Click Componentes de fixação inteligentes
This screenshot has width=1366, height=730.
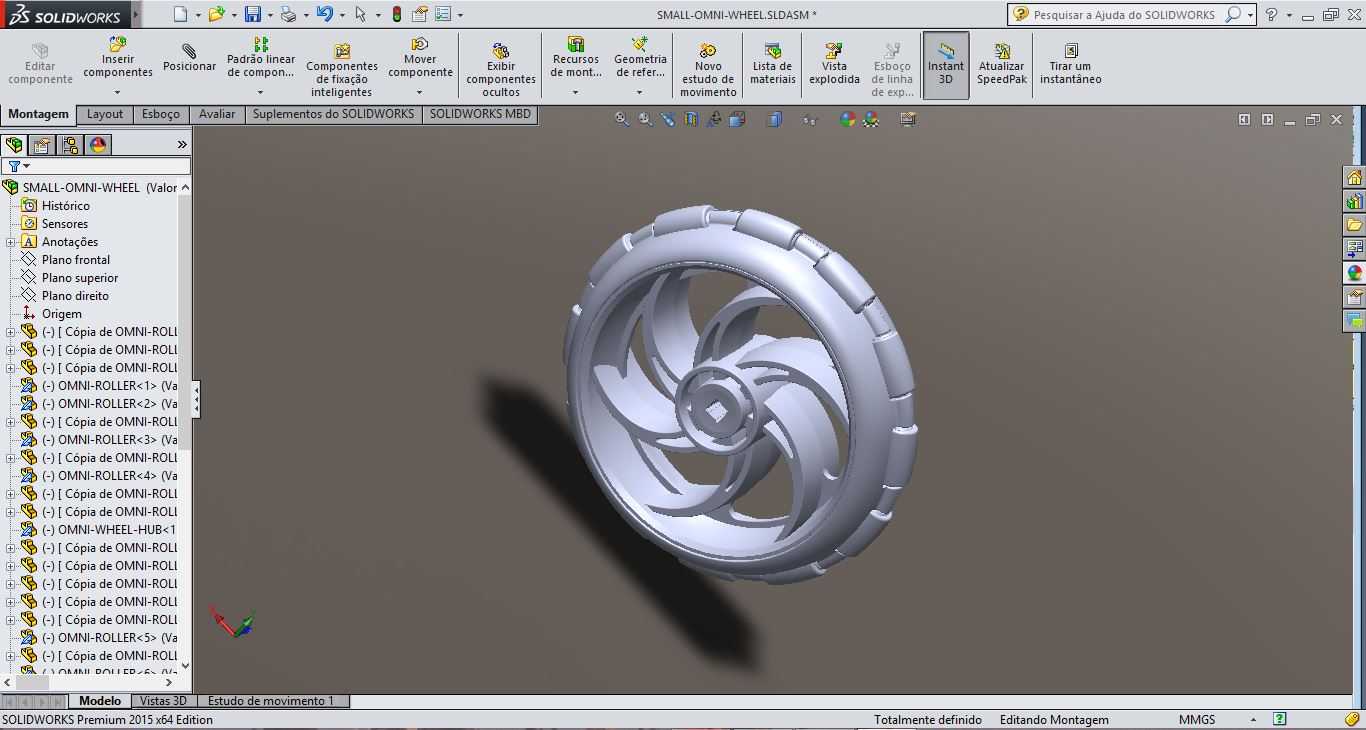coord(342,70)
